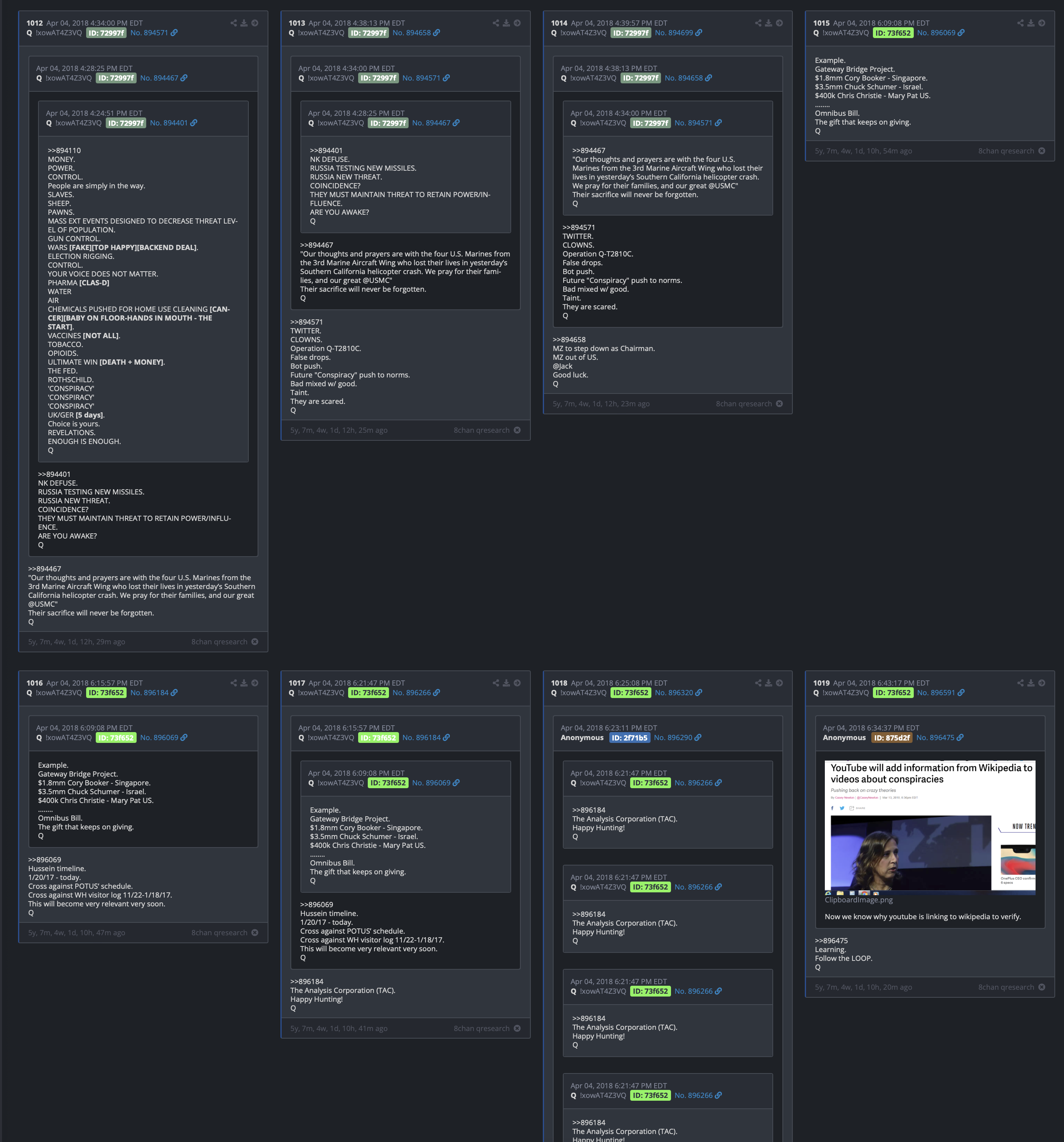
Task: Click ID: 72997f badge in post 1014 header
Action: pos(631,33)
